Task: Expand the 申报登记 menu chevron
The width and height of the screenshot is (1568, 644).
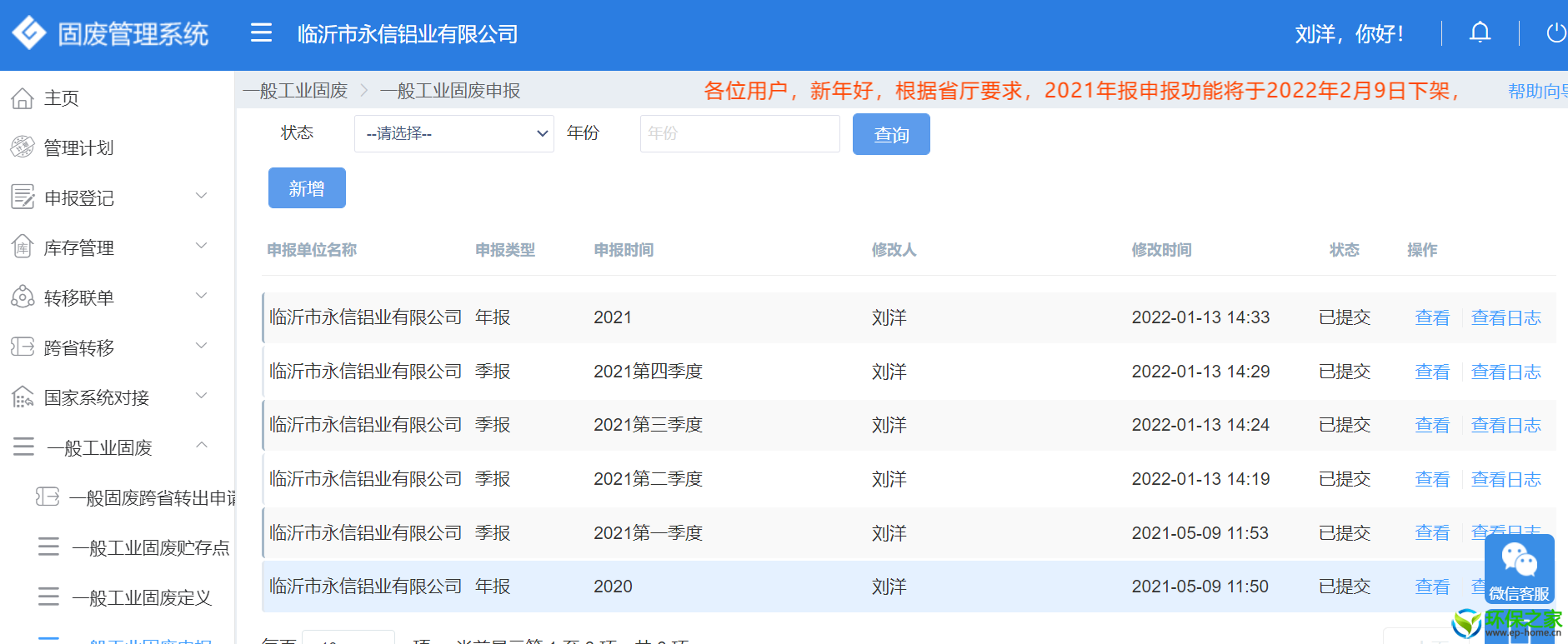Action: 201,196
